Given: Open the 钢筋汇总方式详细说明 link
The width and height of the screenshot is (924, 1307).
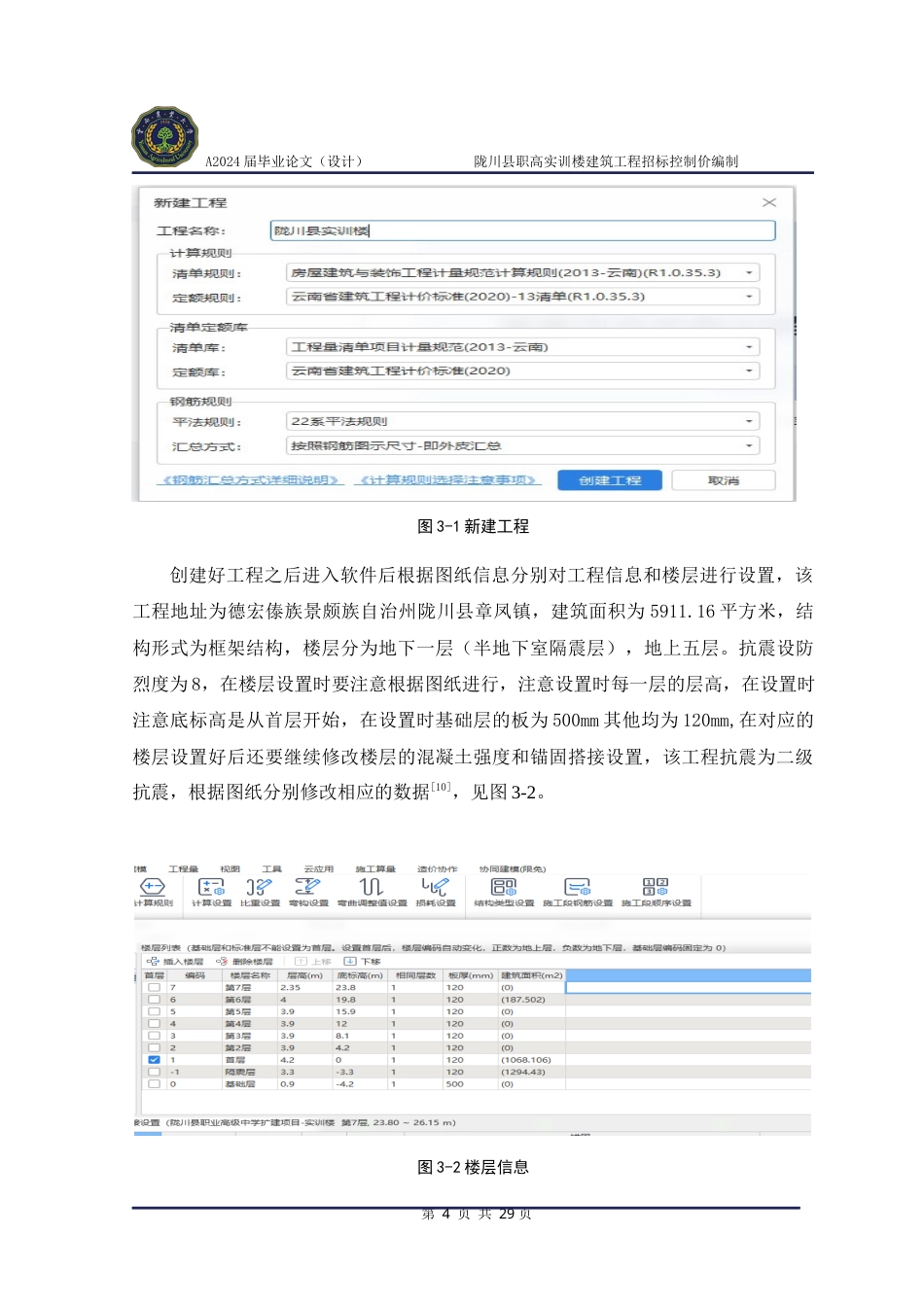Looking at the screenshot, I should pos(251,480).
